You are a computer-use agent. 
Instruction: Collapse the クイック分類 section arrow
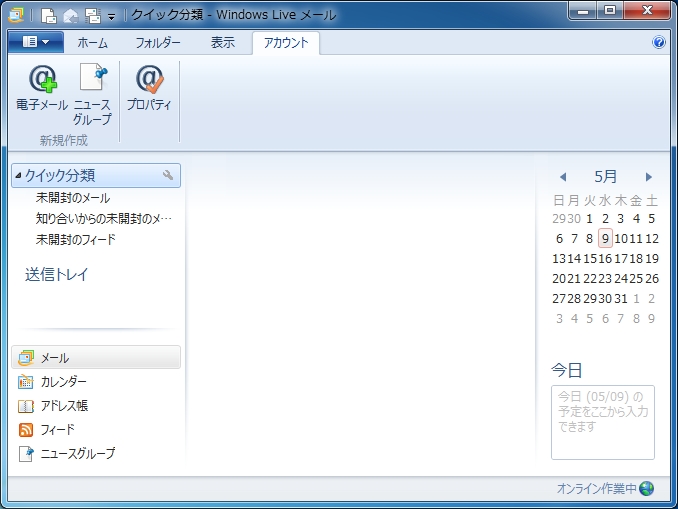(x=18, y=176)
